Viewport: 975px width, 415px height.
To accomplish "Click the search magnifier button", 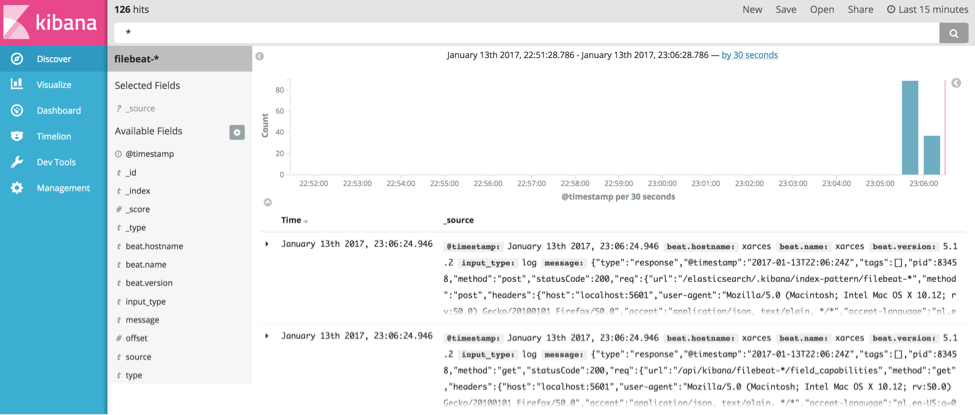I will pos(953,34).
